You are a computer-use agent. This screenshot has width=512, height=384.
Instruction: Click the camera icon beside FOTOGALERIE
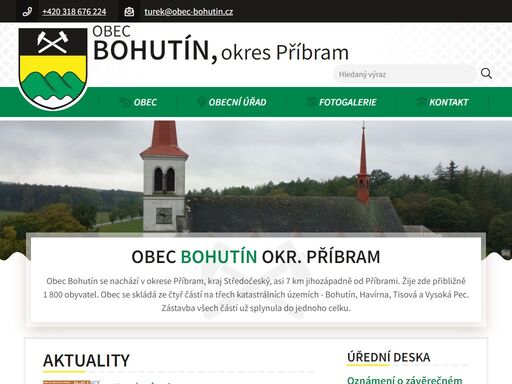(x=311, y=102)
